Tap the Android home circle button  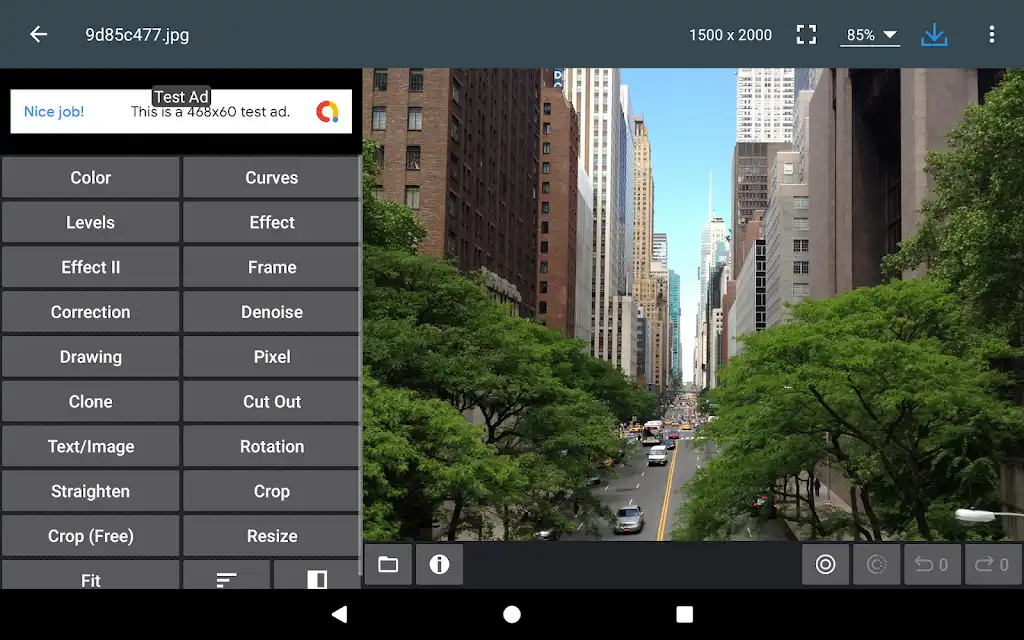[x=512, y=615]
